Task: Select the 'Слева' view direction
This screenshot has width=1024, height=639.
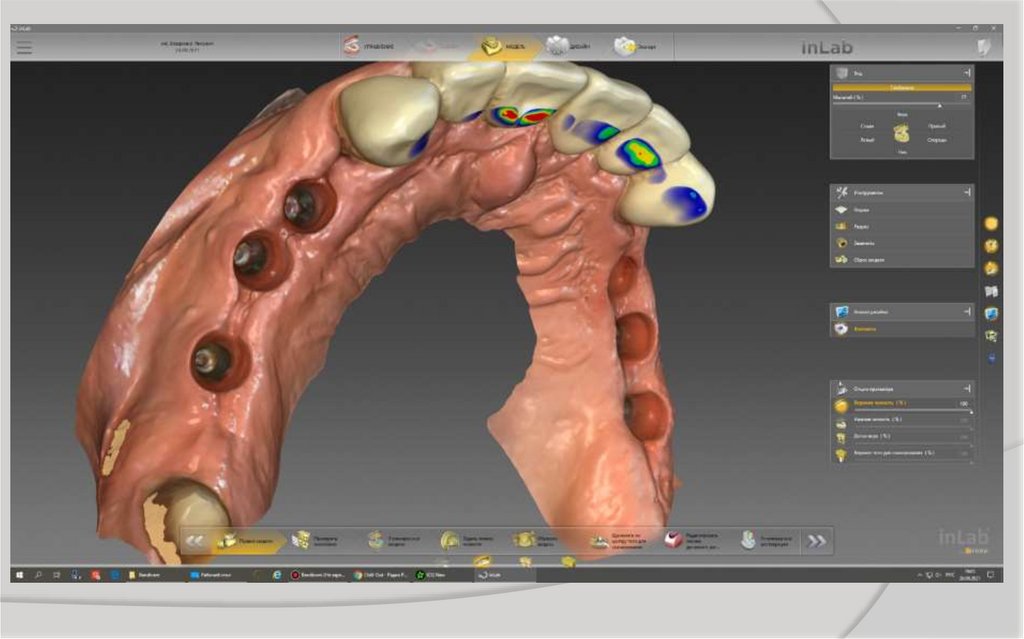Action: pos(867,126)
